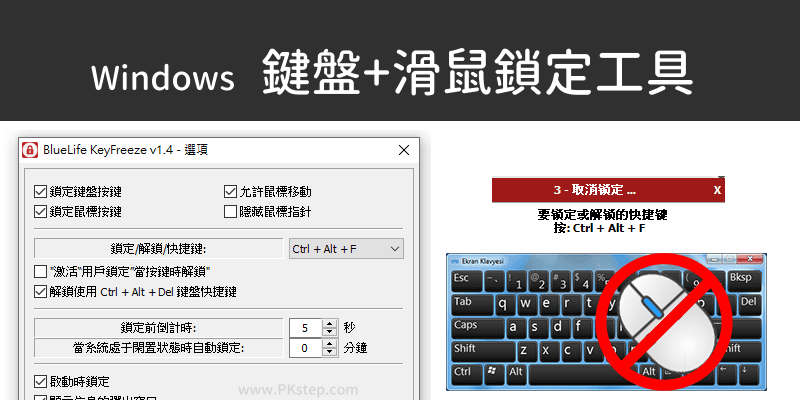Image resolution: width=800 pixels, height=400 pixels.
Task: Tap the Bksp key on on-screen keyboard
Action: click(744, 281)
